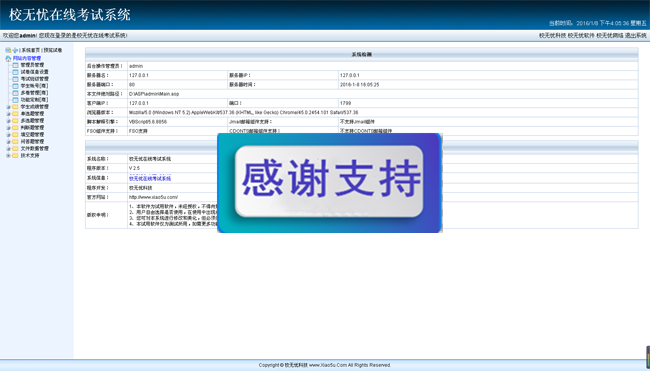Open 考试统计管理 in the sidebar tree

click(x=35, y=79)
